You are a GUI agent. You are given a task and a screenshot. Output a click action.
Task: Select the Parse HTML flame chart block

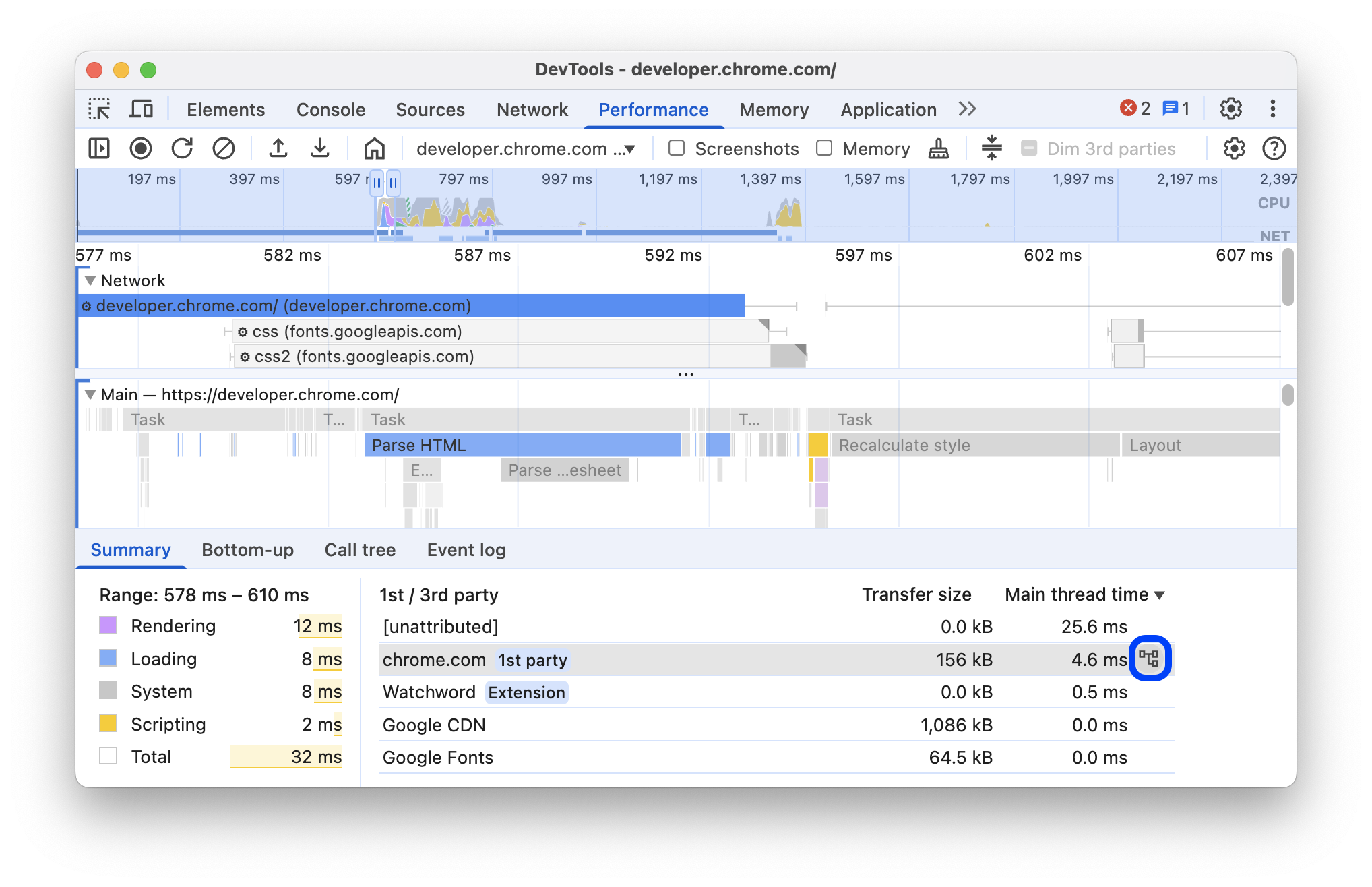[522, 446]
